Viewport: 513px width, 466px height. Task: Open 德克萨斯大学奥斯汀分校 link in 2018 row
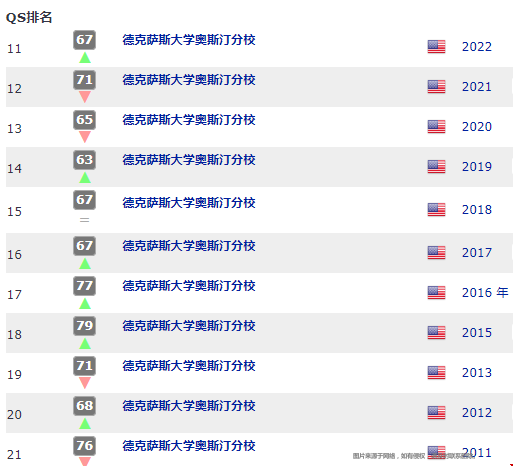(189, 203)
